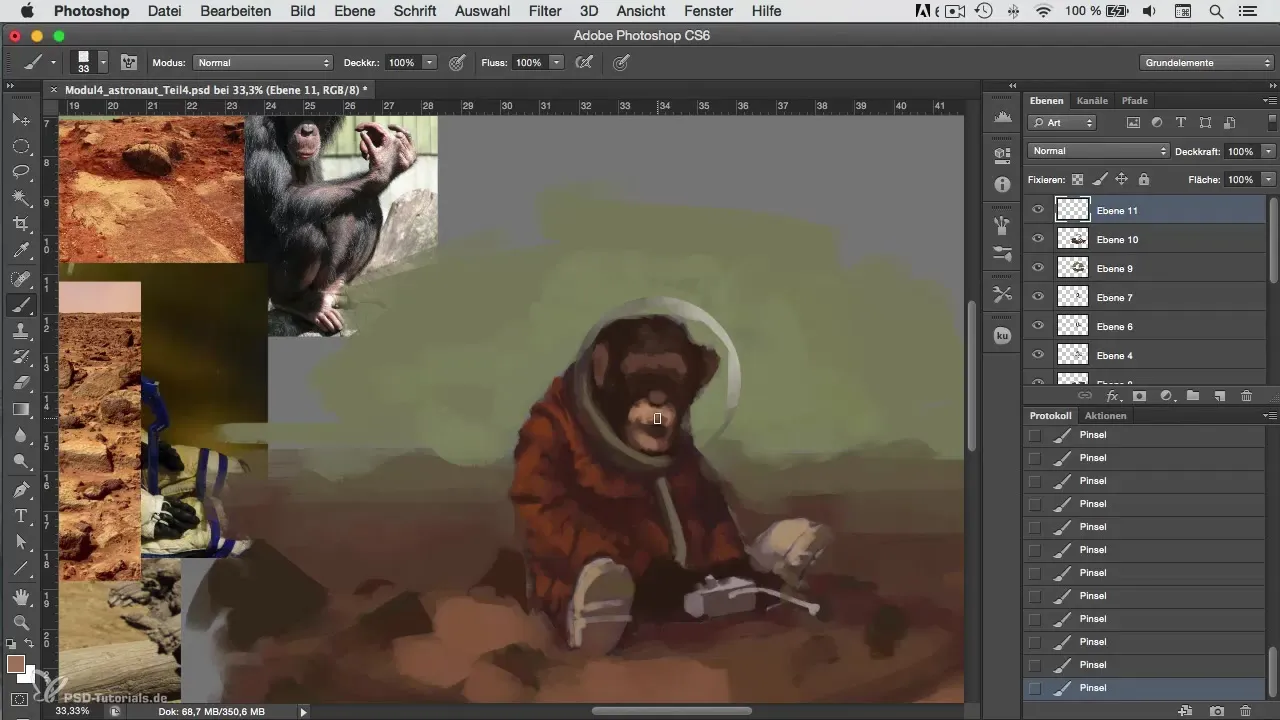Hide layer Ebene 10
This screenshot has height=720, width=1280.
pos(1038,239)
